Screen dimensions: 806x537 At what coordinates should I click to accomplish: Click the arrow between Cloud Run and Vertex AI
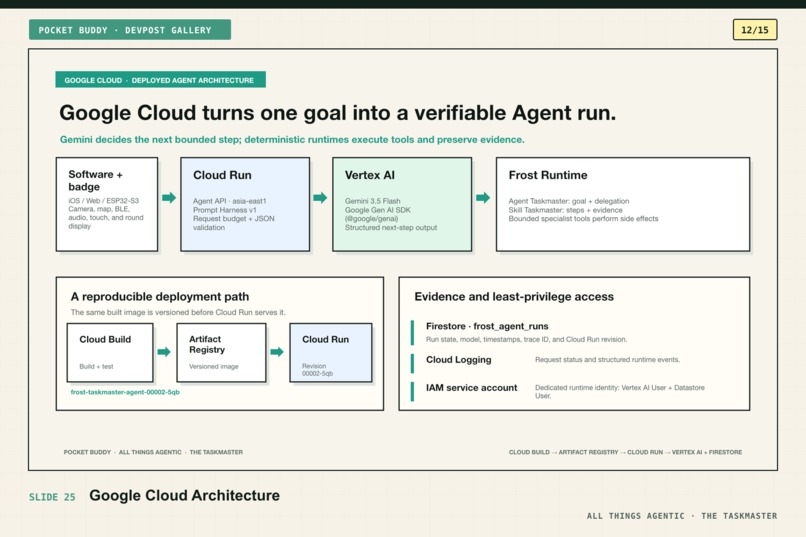(x=320, y=198)
